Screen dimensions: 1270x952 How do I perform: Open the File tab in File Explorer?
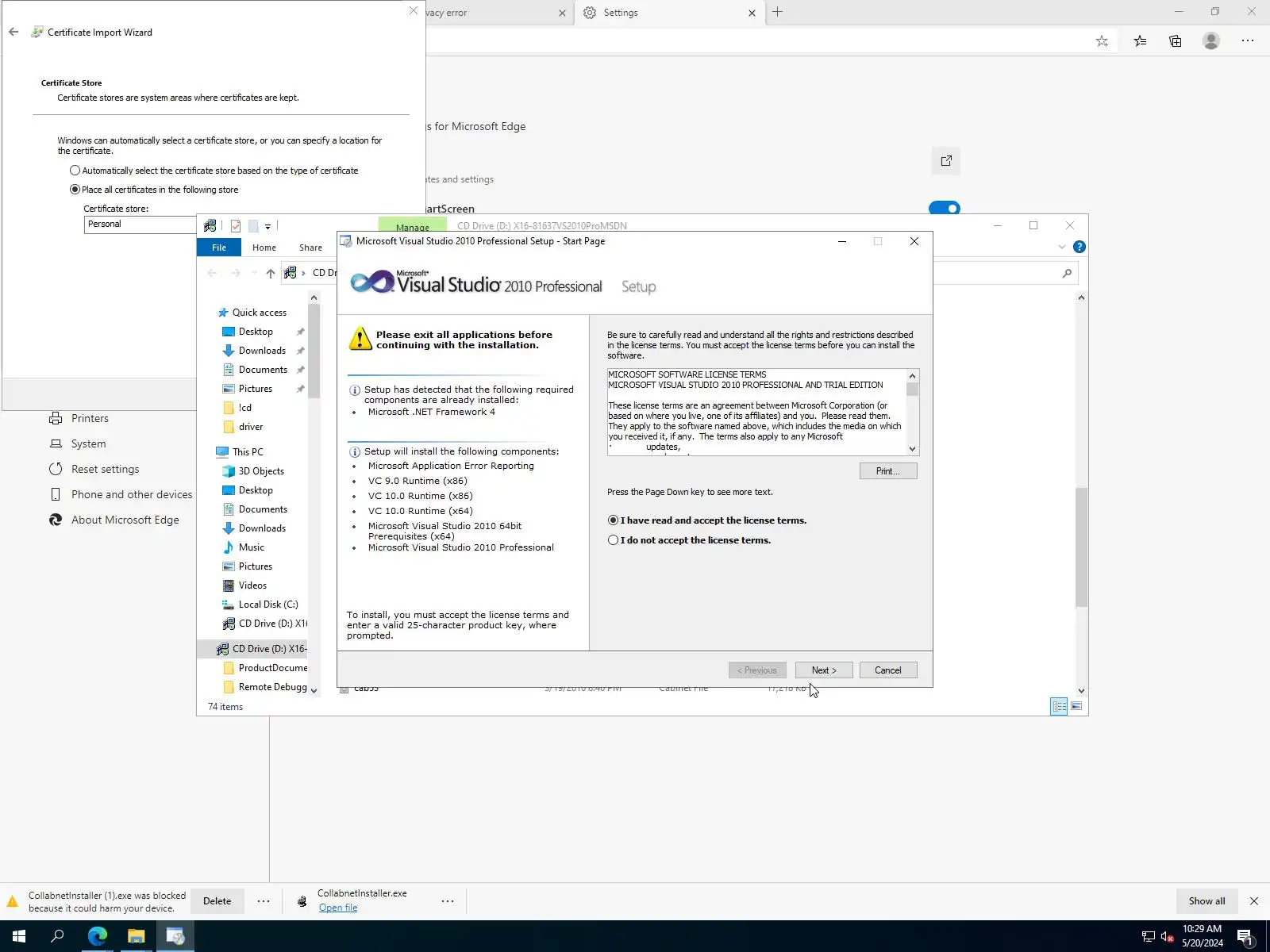pyautogui.click(x=219, y=248)
